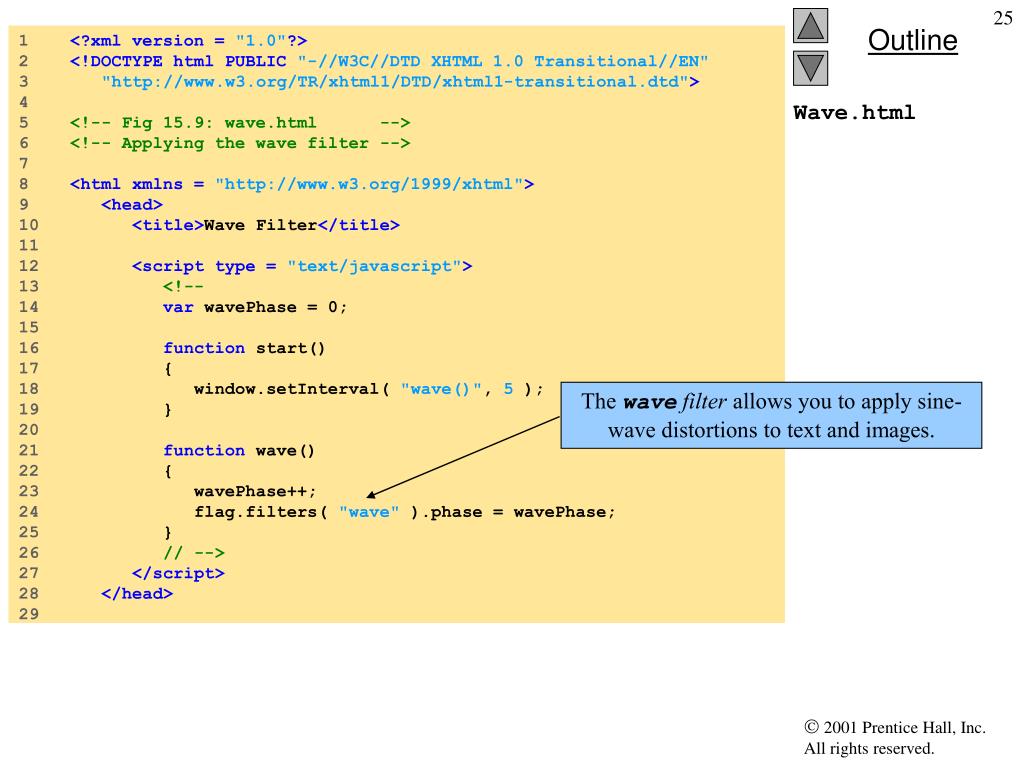Click the 'Wave Filter' title line
Screen dimensions: 1024x768
click(x=266, y=225)
